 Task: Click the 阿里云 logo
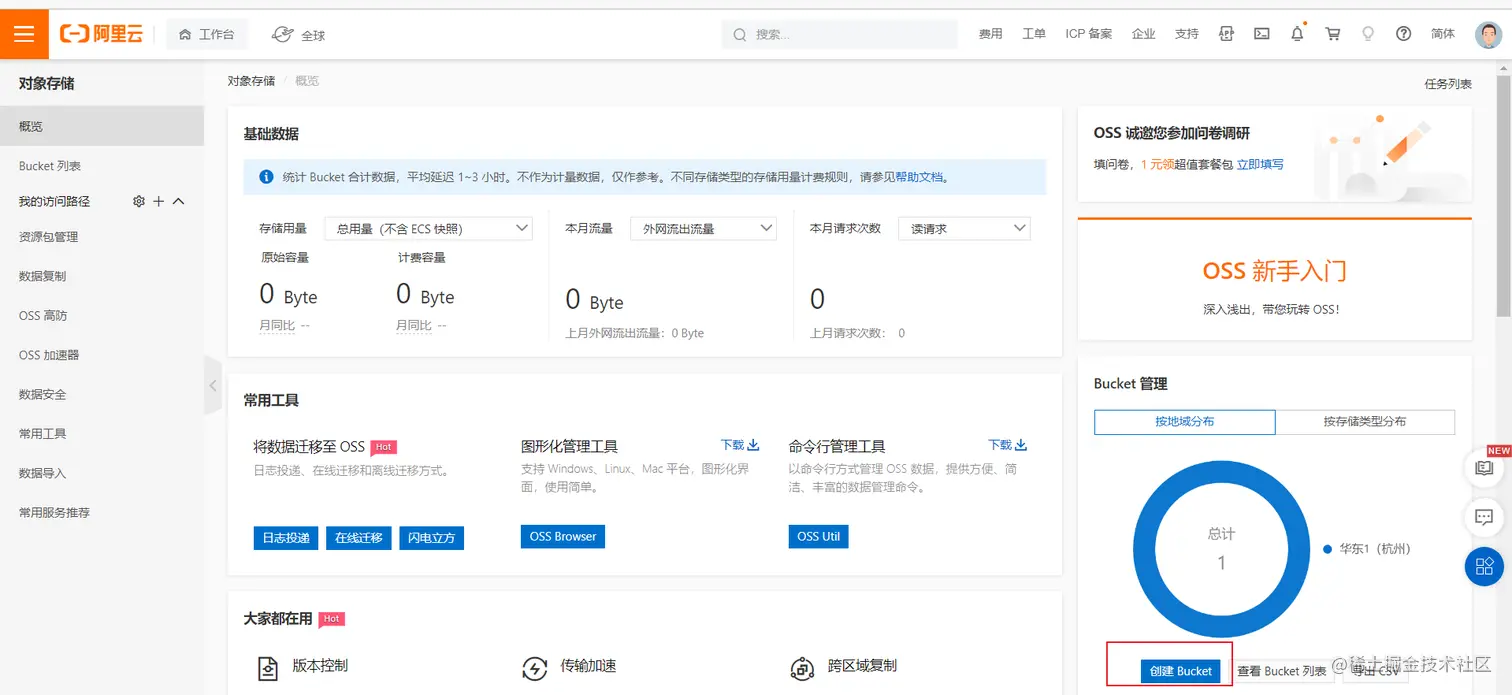[101, 34]
